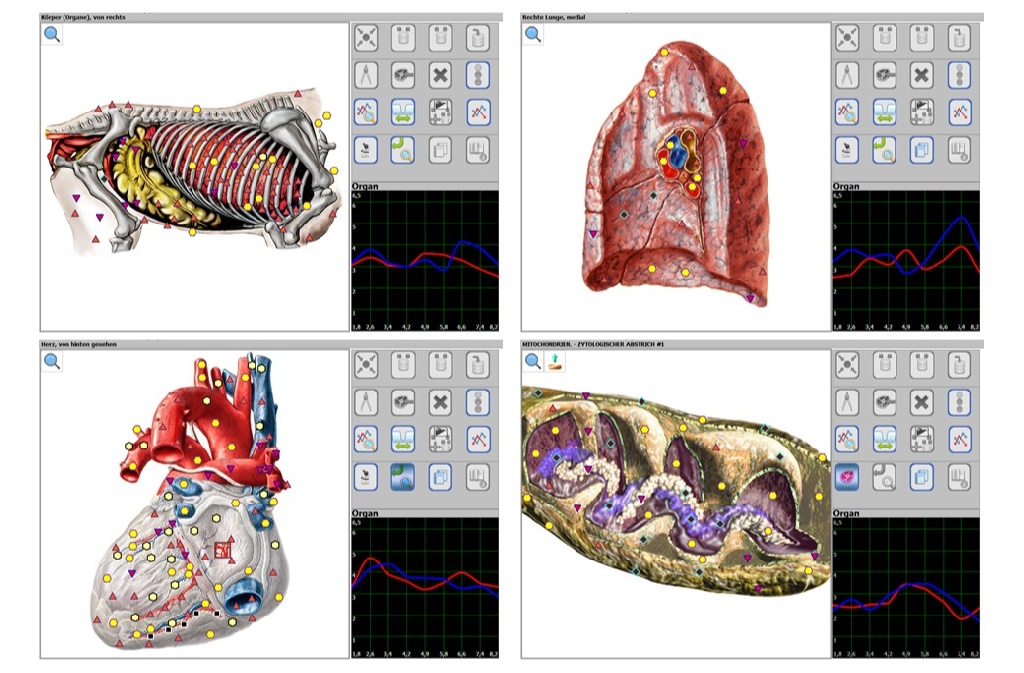Click the 'FM' red marker on the heart image
Screen dimensions: 1024x673
pos(220,549)
